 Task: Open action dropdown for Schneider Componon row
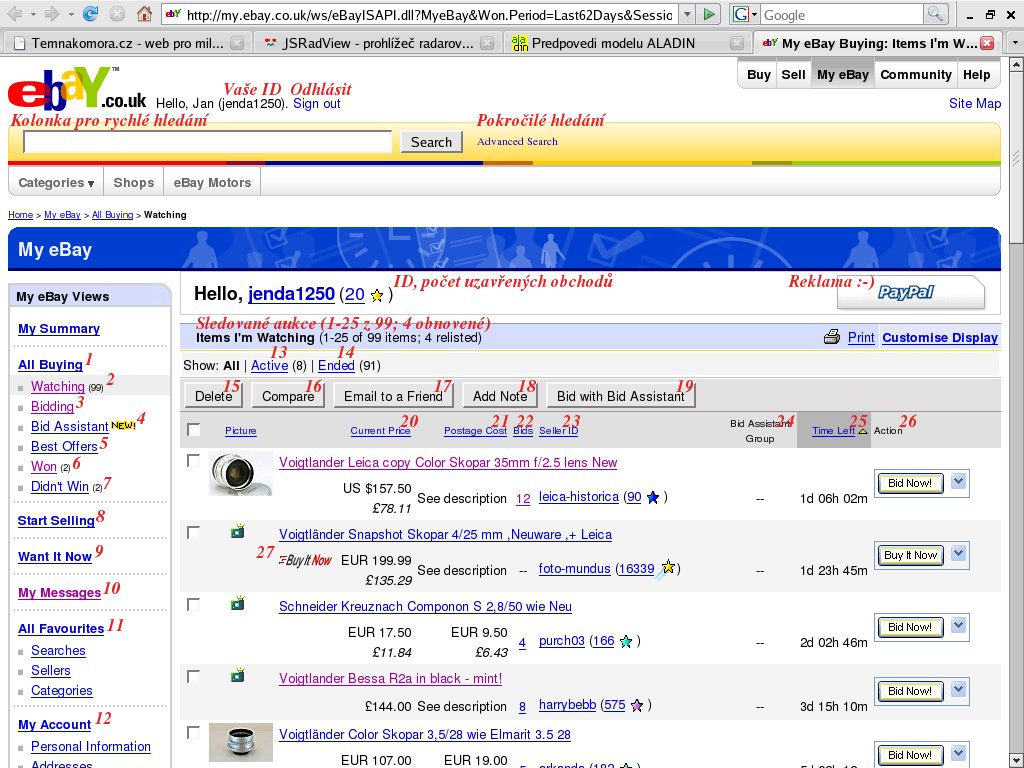coord(958,626)
